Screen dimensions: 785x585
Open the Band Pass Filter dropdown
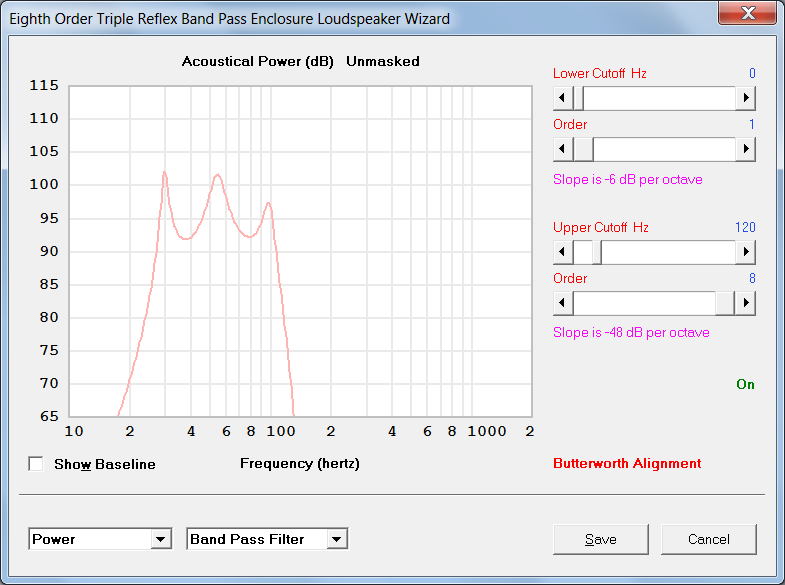[336, 539]
